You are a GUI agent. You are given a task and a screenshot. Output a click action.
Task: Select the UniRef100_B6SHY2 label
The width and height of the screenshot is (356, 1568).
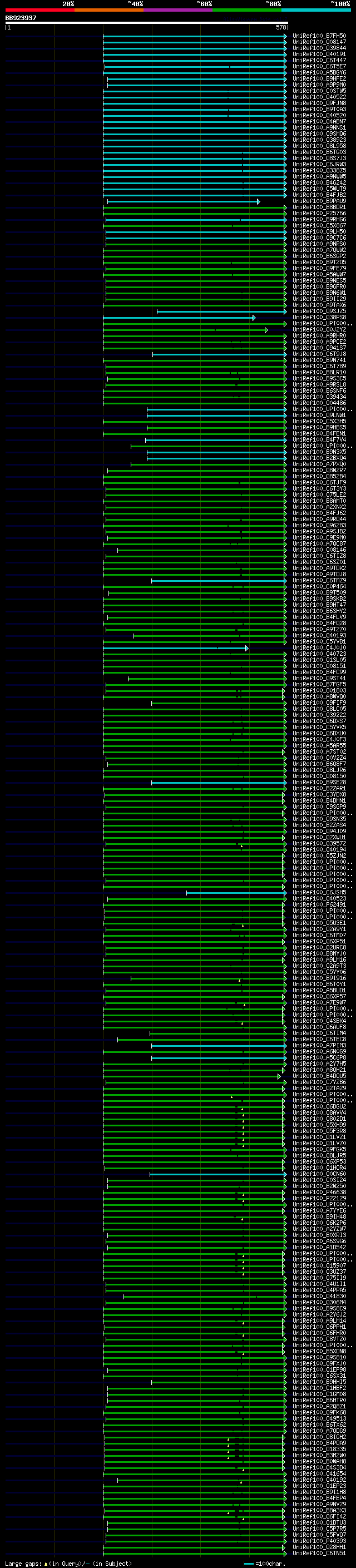(319, 611)
